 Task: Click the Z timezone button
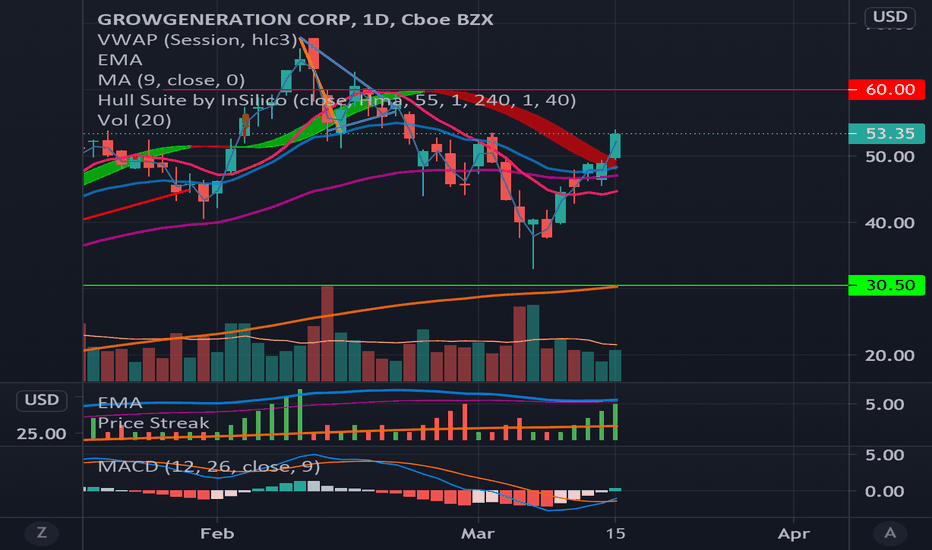click(x=42, y=533)
